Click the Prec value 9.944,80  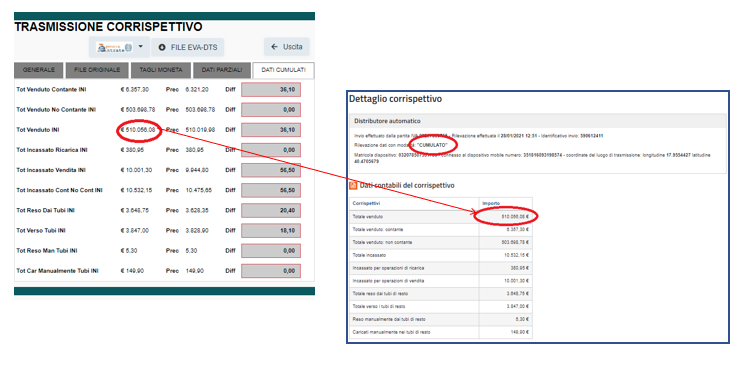(x=197, y=170)
